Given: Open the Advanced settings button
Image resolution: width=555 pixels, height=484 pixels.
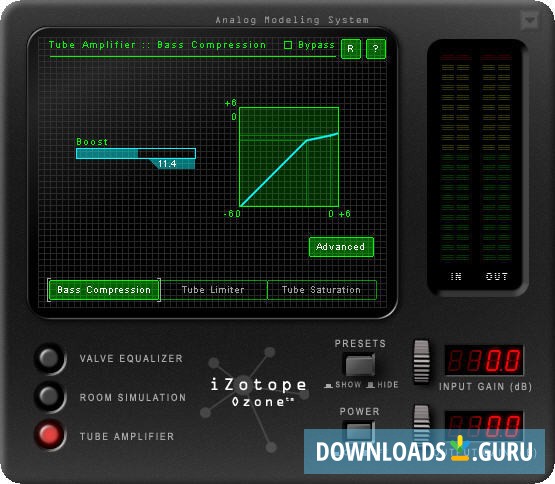Looking at the screenshot, I should (341, 247).
